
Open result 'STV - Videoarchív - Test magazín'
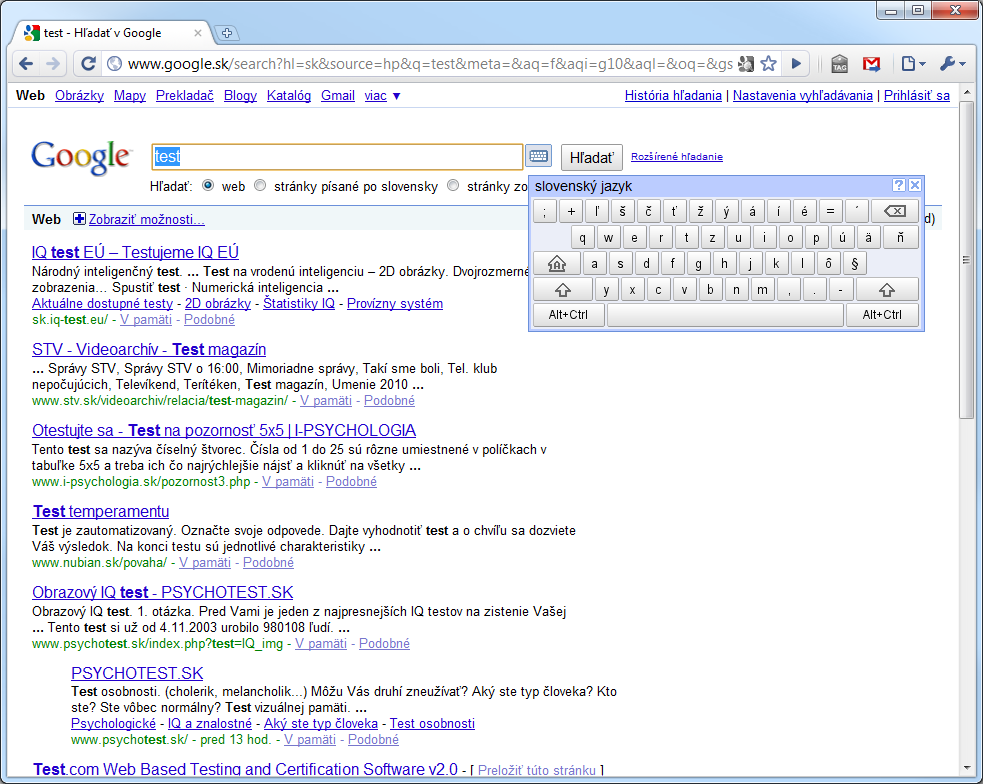tap(149, 349)
